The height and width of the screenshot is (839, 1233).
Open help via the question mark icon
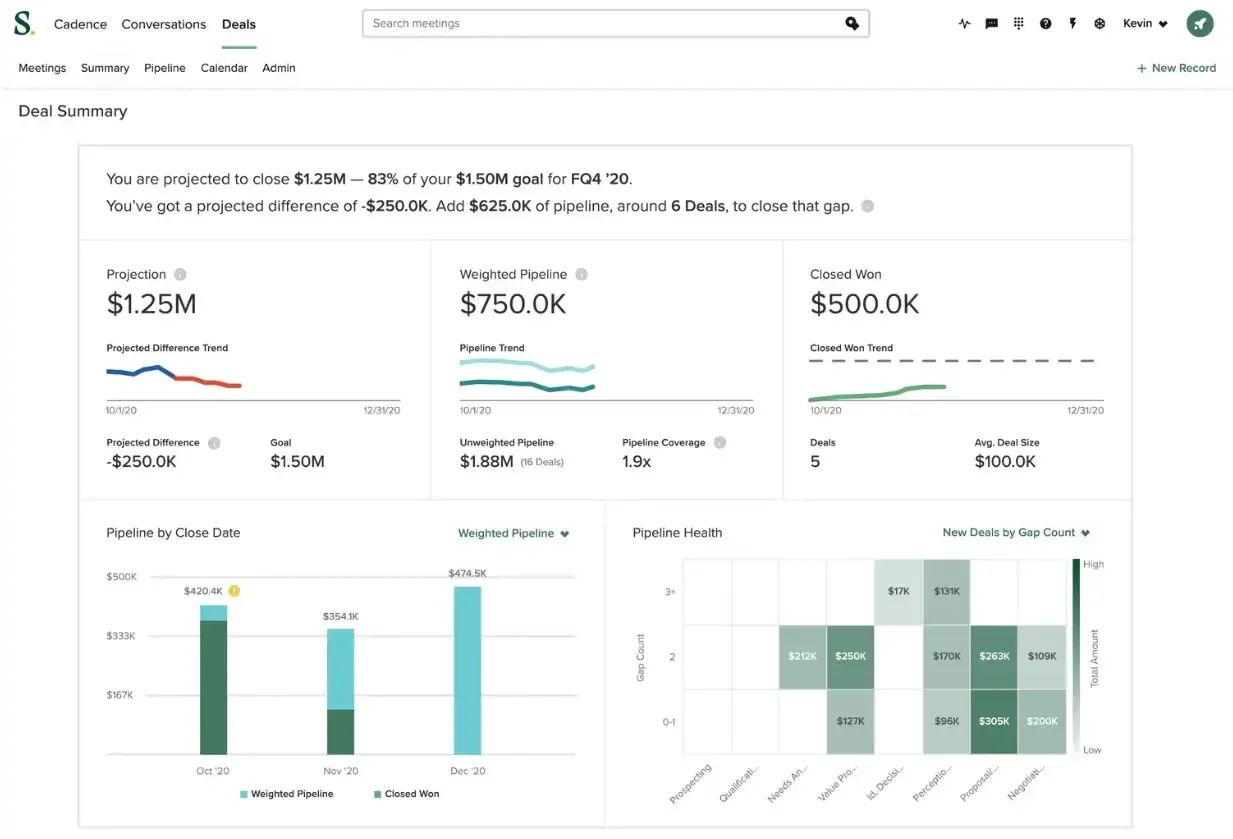pos(1045,23)
